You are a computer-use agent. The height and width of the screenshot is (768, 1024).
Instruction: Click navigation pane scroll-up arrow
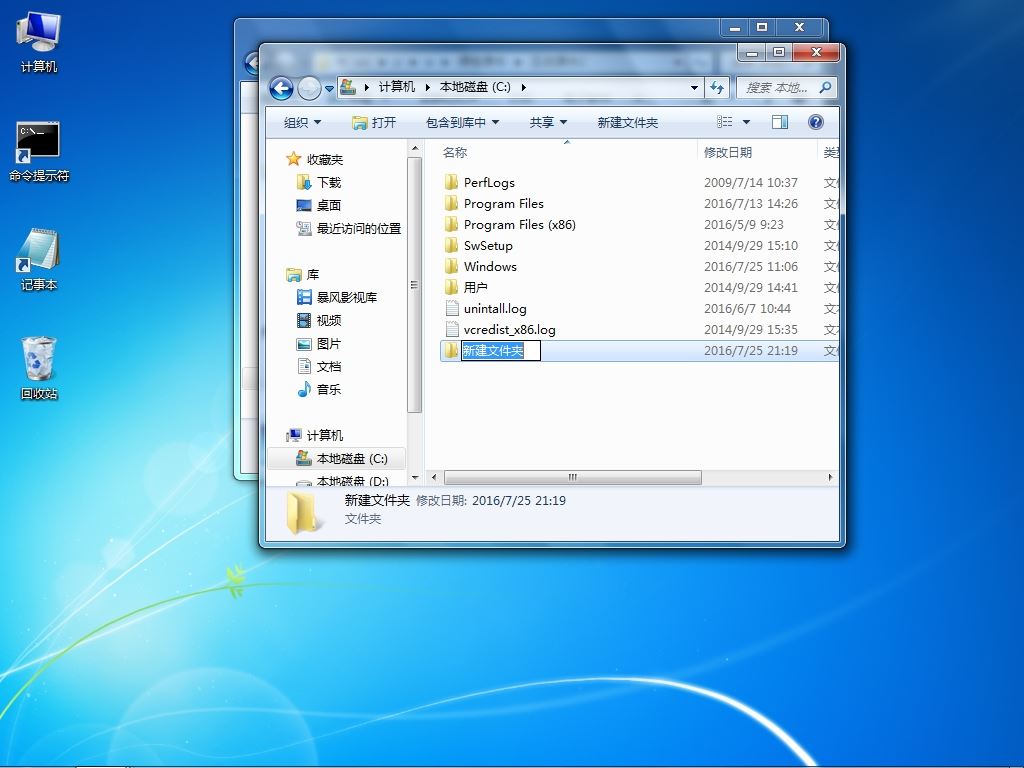pyautogui.click(x=414, y=149)
